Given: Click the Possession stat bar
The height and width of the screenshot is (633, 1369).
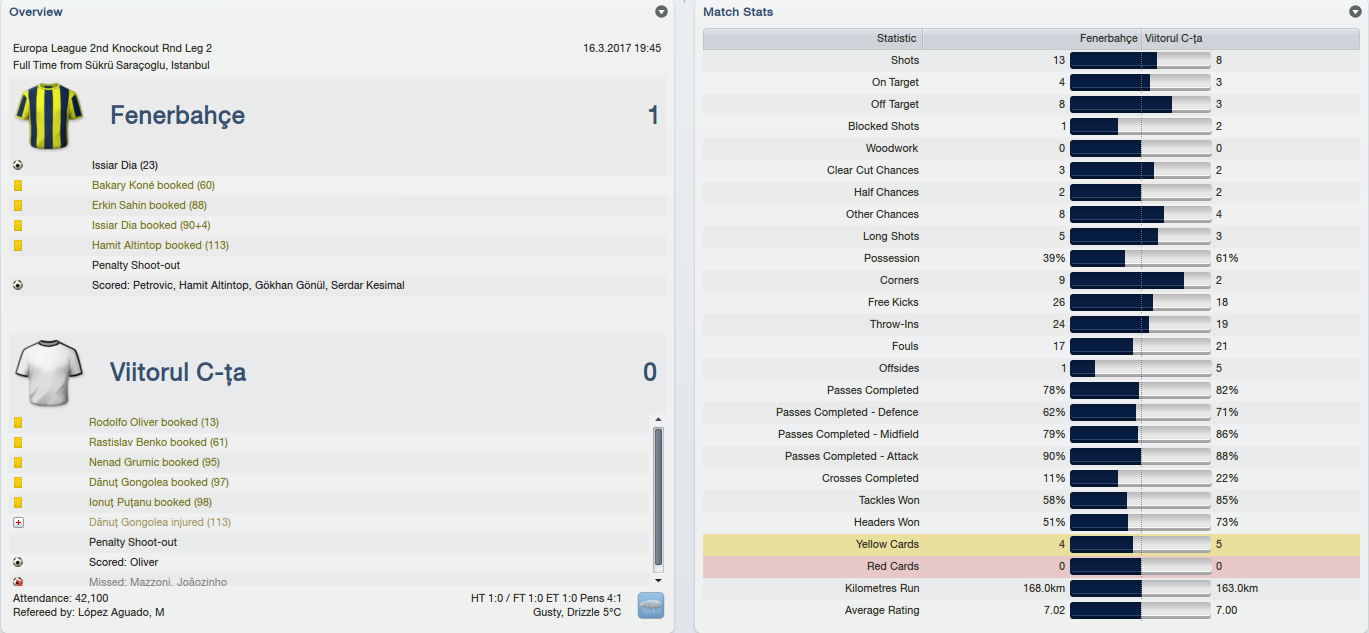Looking at the screenshot, I should (1140, 258).
